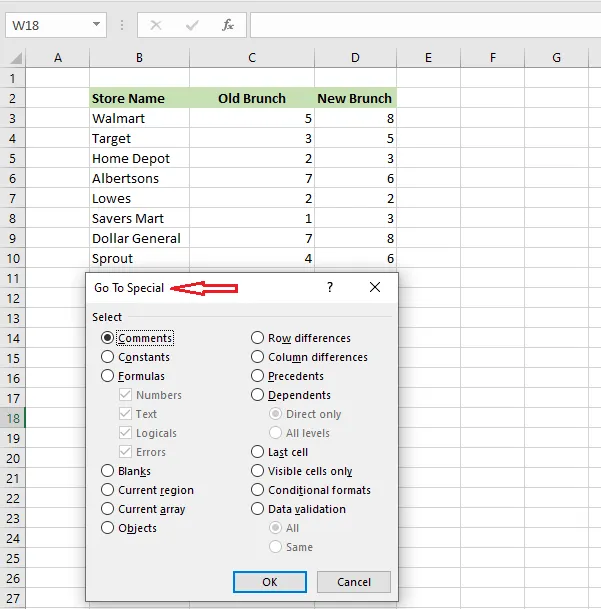Click the Insert Function fx icon
The image size is (601, 609).
(228, 25)
